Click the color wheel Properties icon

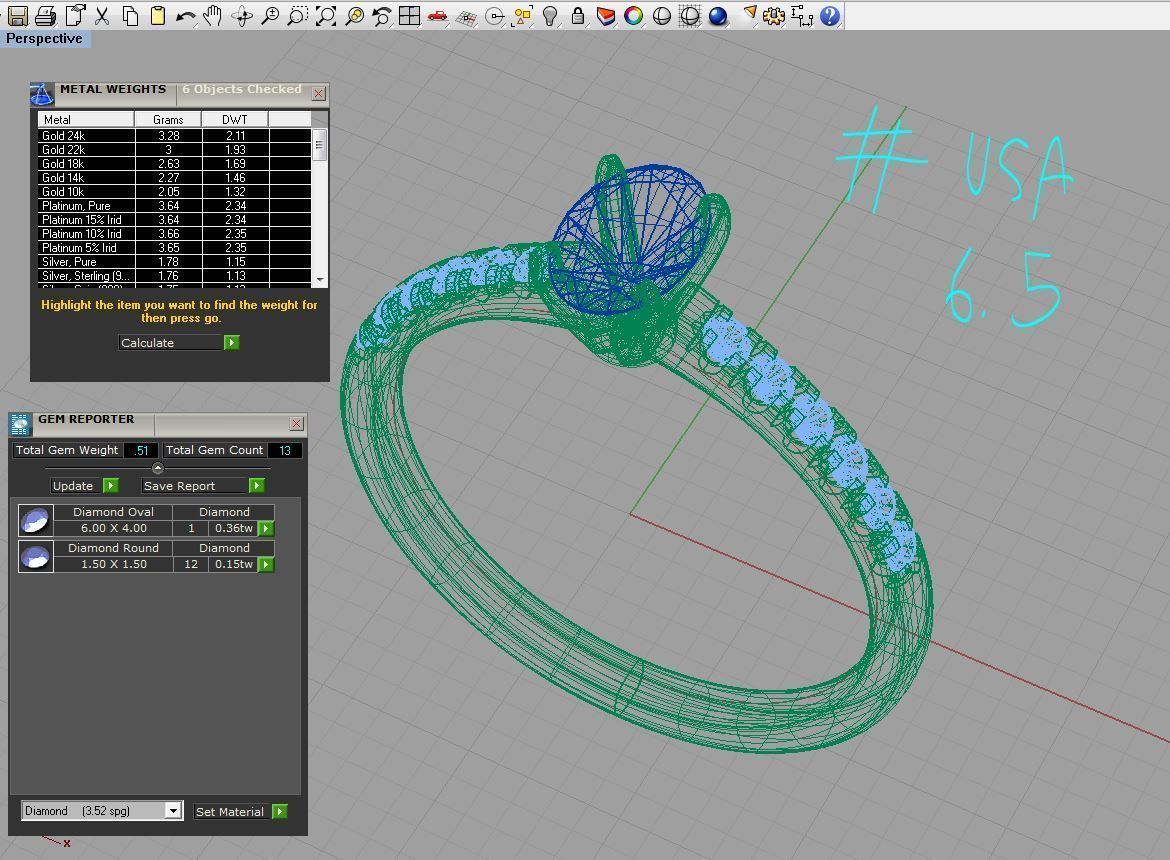pyautogui.click(x=634, y=16)
